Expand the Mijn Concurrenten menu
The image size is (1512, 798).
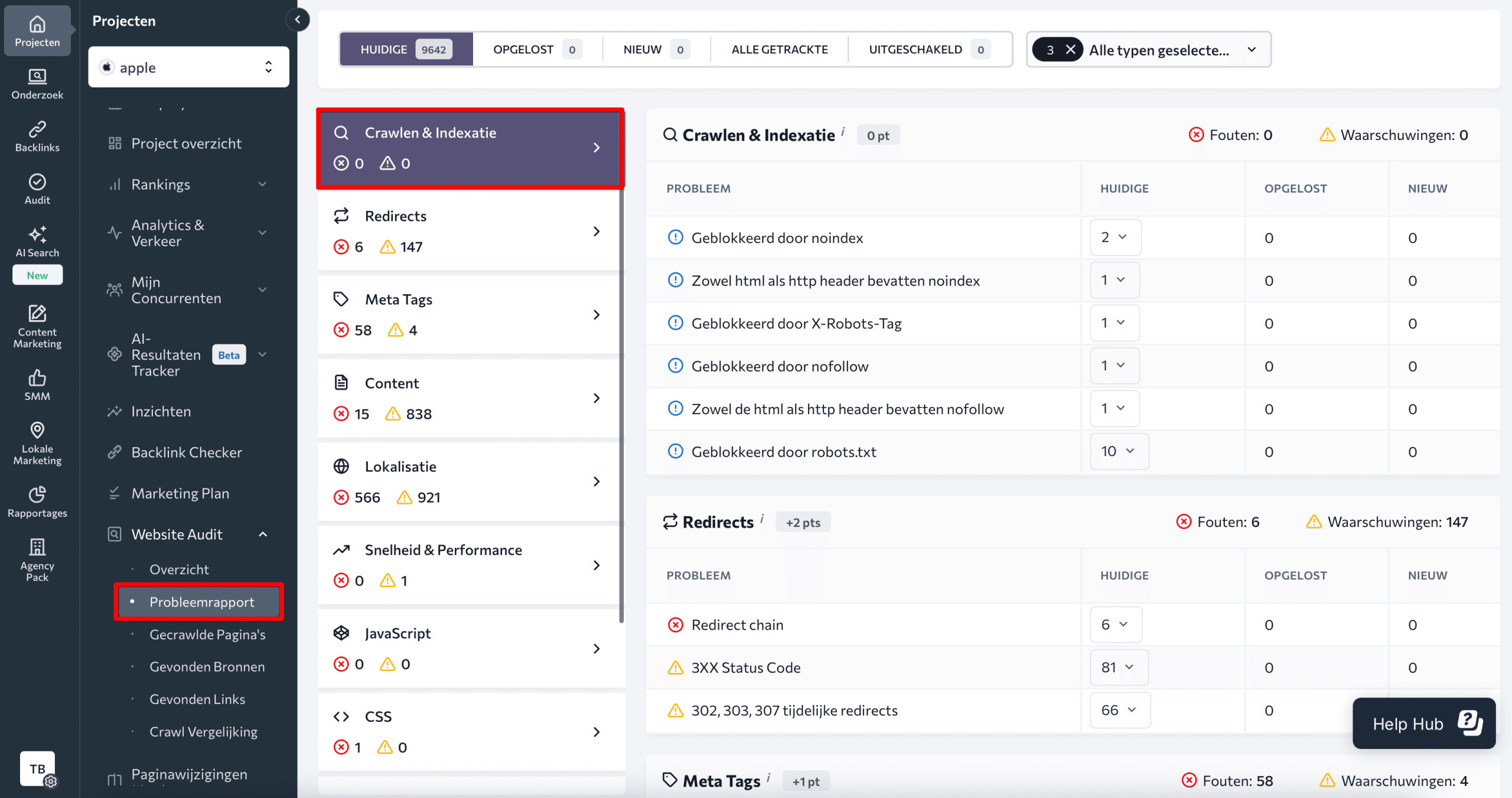tap(263, 290)
